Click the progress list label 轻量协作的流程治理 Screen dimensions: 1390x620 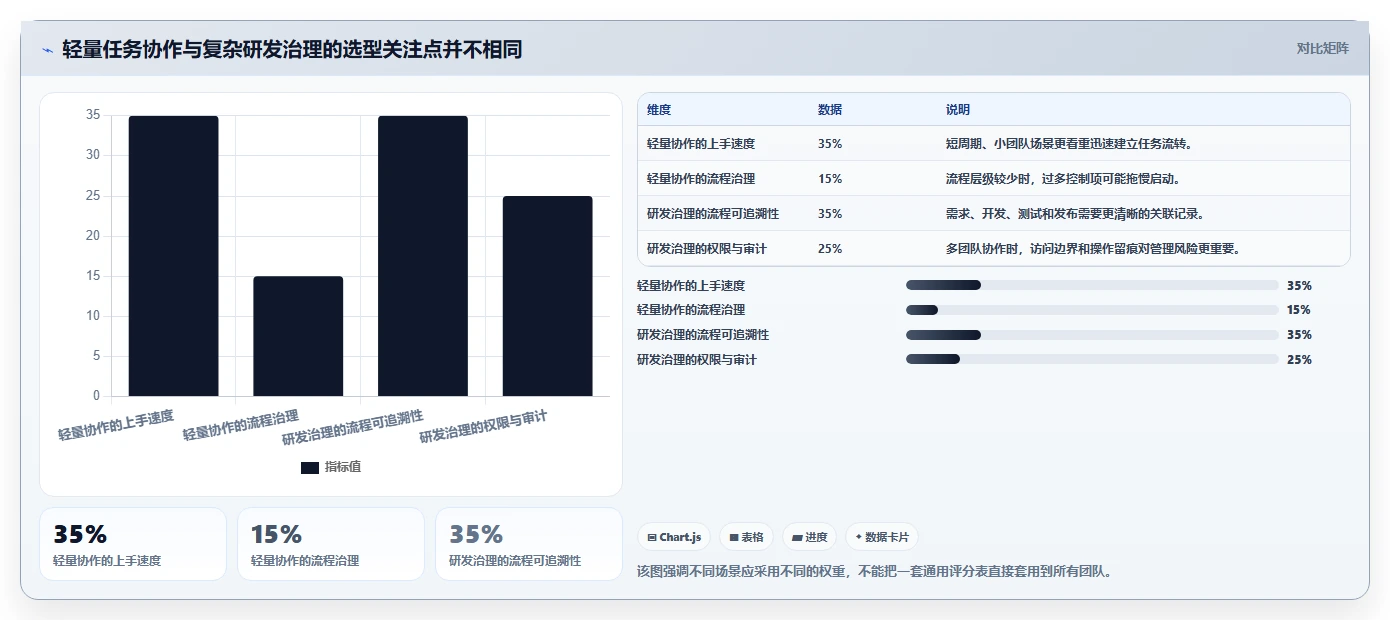(691, 310)
